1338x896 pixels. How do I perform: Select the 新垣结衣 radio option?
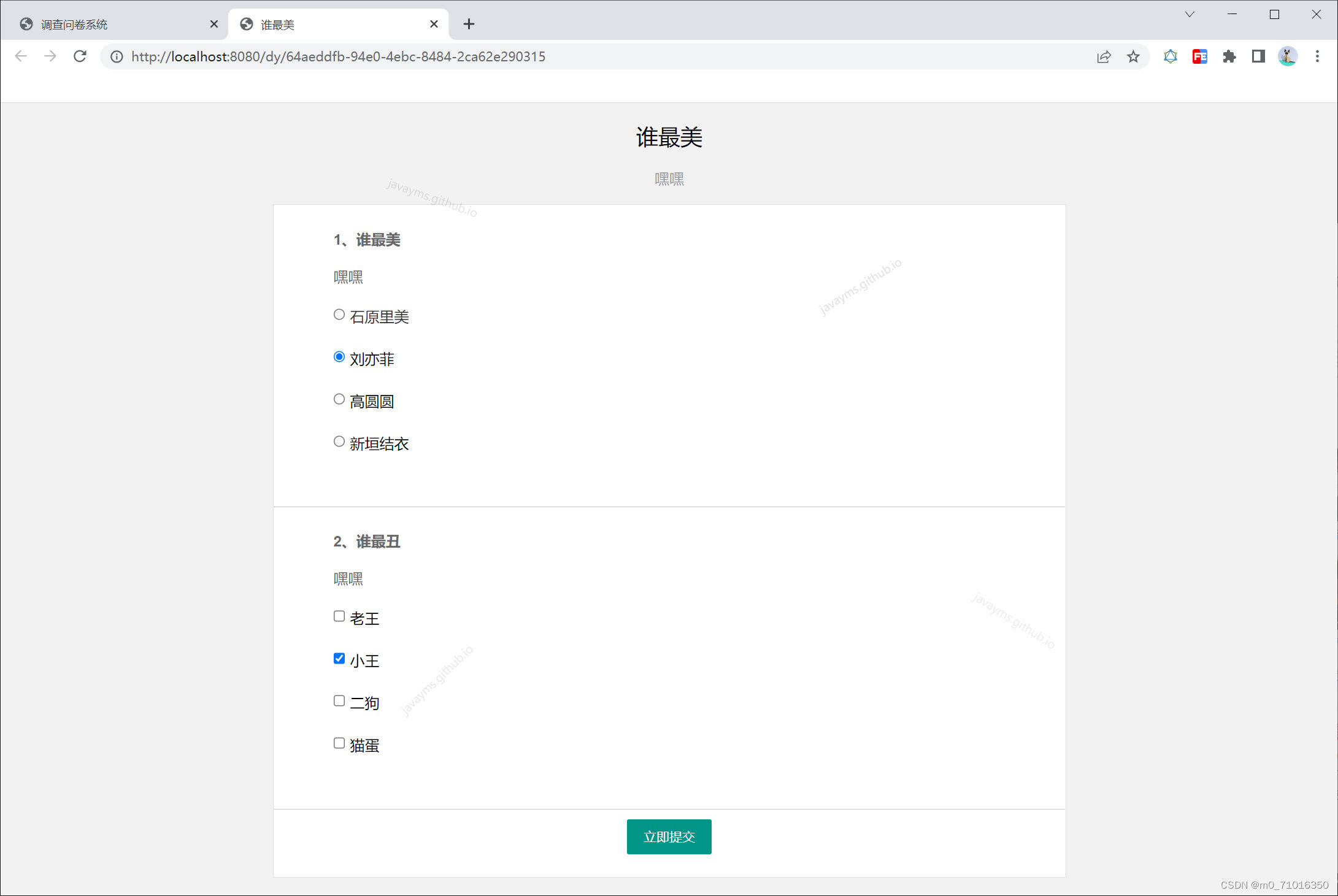pos(339,442)
